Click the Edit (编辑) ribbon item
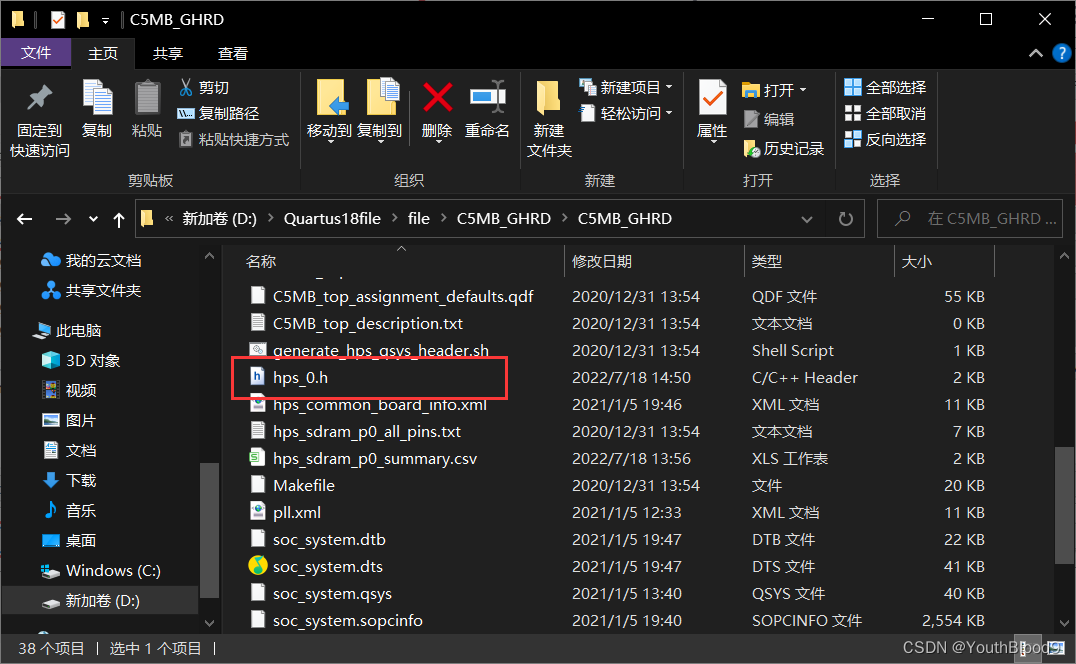Viewport: 1076px width, 664px height. click(769, 119)
